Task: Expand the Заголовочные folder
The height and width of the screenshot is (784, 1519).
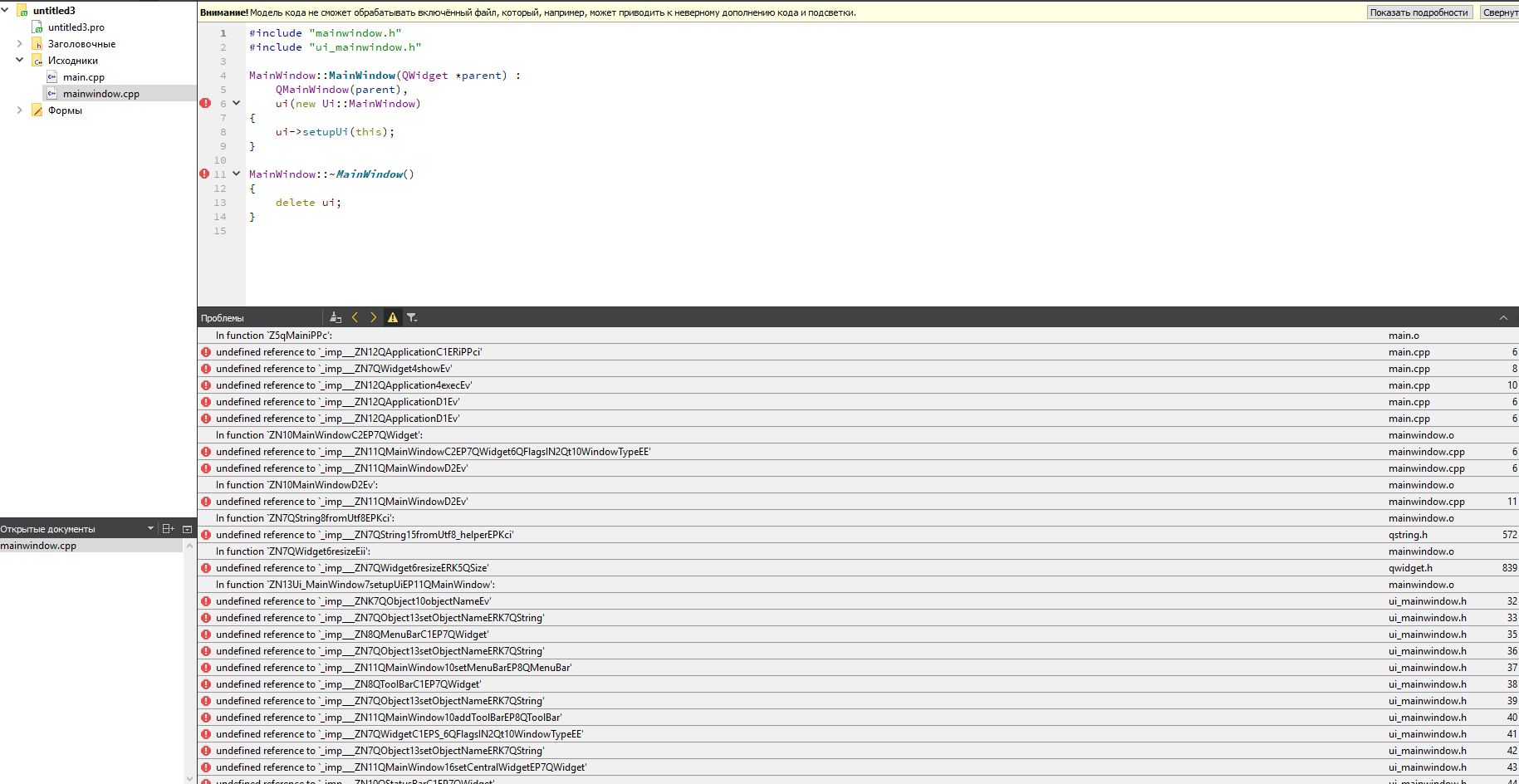Action: pos(20,44)
